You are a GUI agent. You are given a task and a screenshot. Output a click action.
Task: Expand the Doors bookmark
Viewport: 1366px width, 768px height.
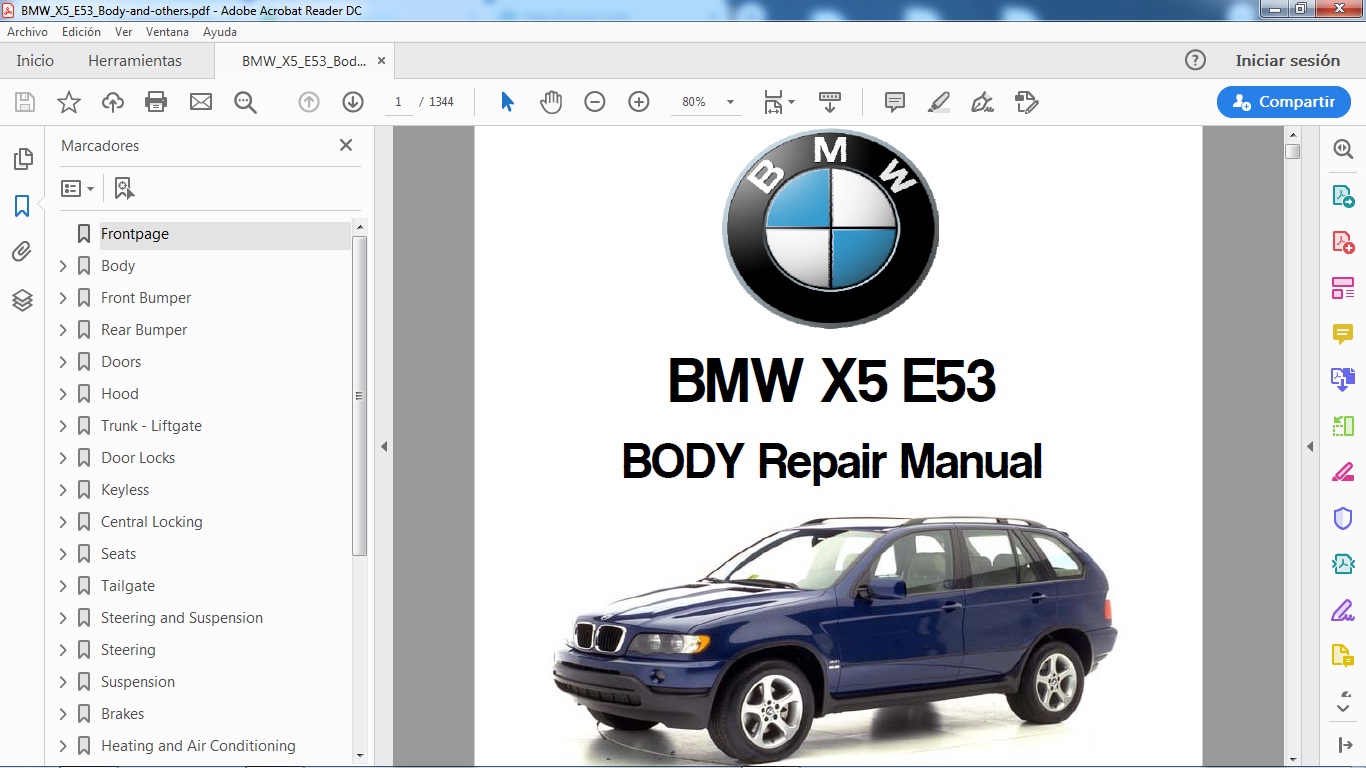coord(63,362)
